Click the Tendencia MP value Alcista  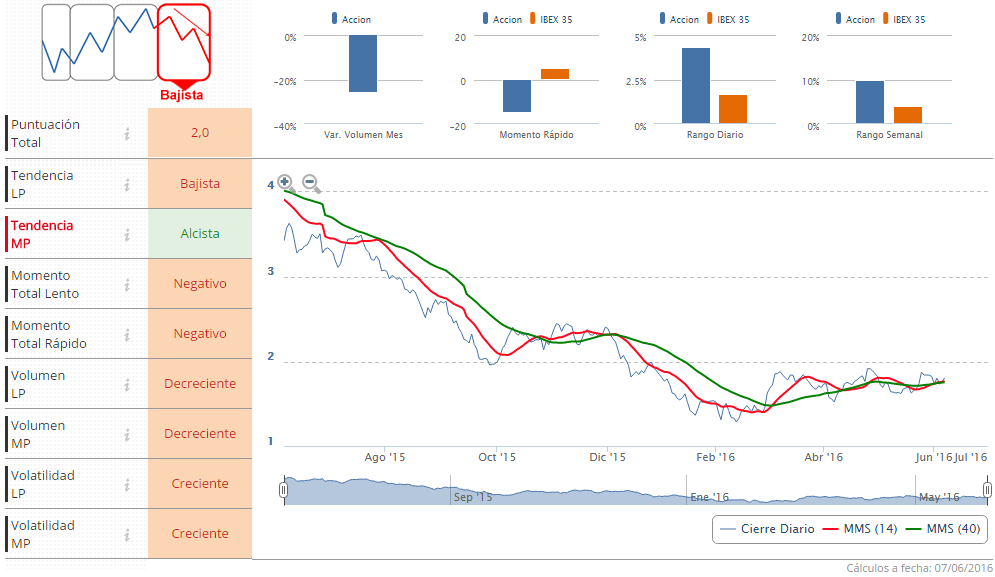tap(200, 234)
